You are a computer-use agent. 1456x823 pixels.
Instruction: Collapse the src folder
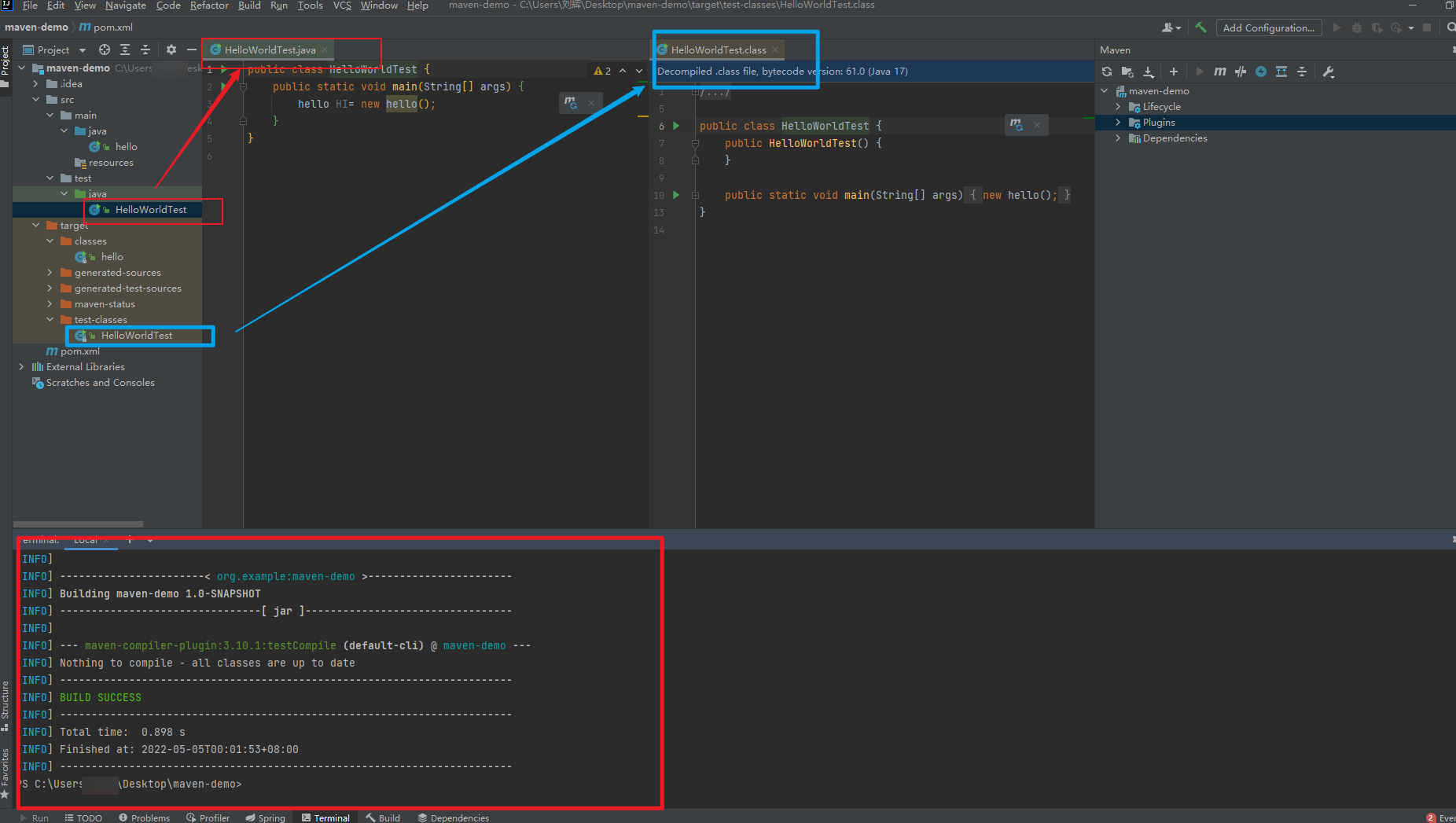[x=35, y=100]
